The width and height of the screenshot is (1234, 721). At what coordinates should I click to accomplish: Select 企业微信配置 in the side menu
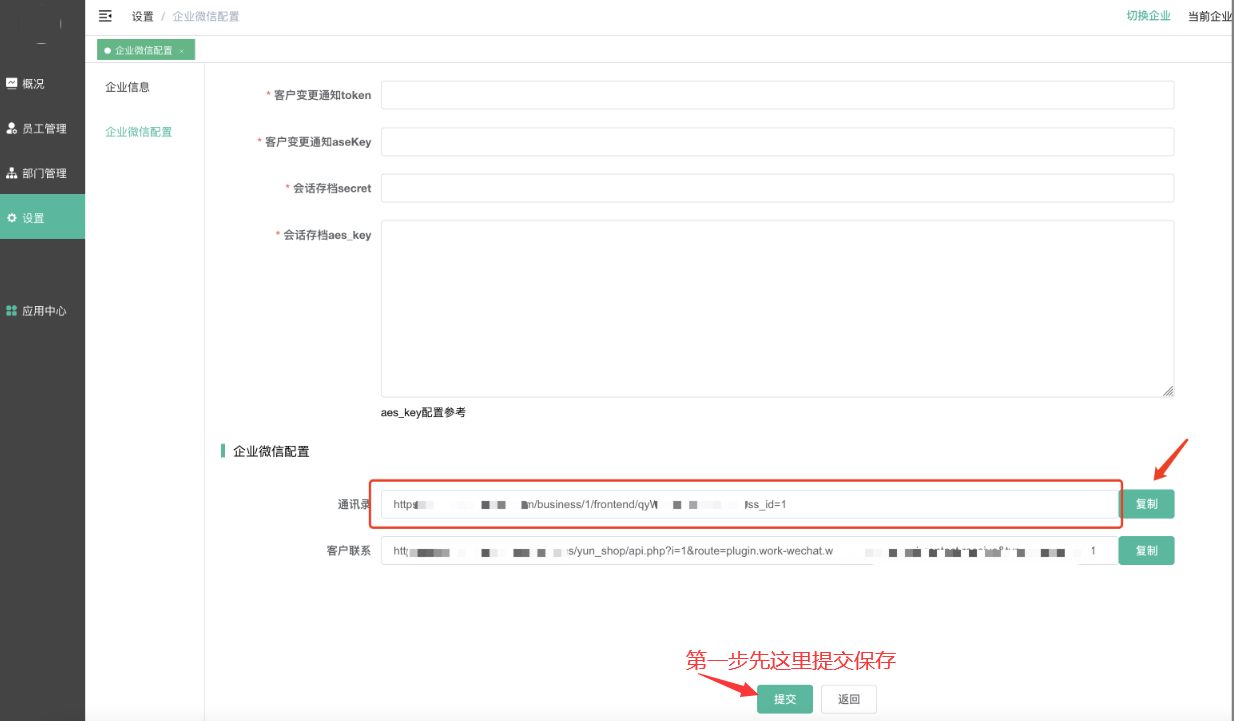pos(139,132)
